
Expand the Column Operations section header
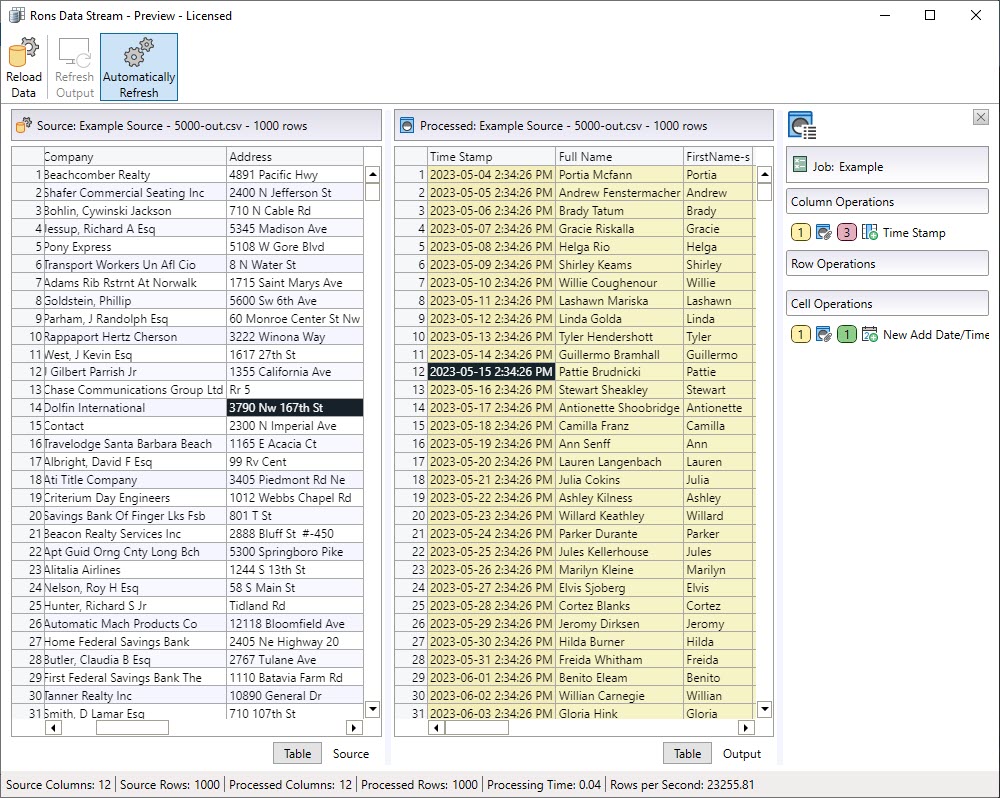pos(886,201)
